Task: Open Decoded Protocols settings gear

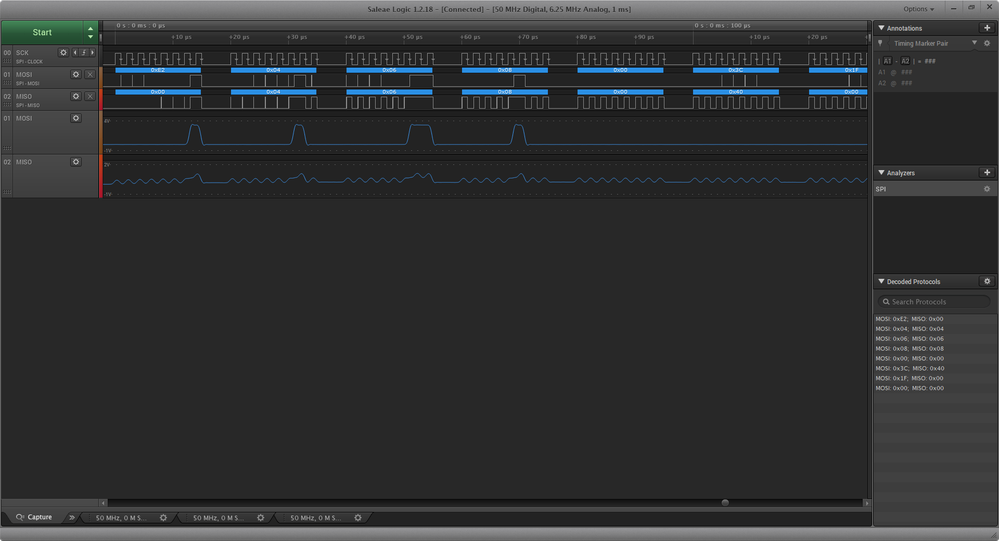Action: 987,281
